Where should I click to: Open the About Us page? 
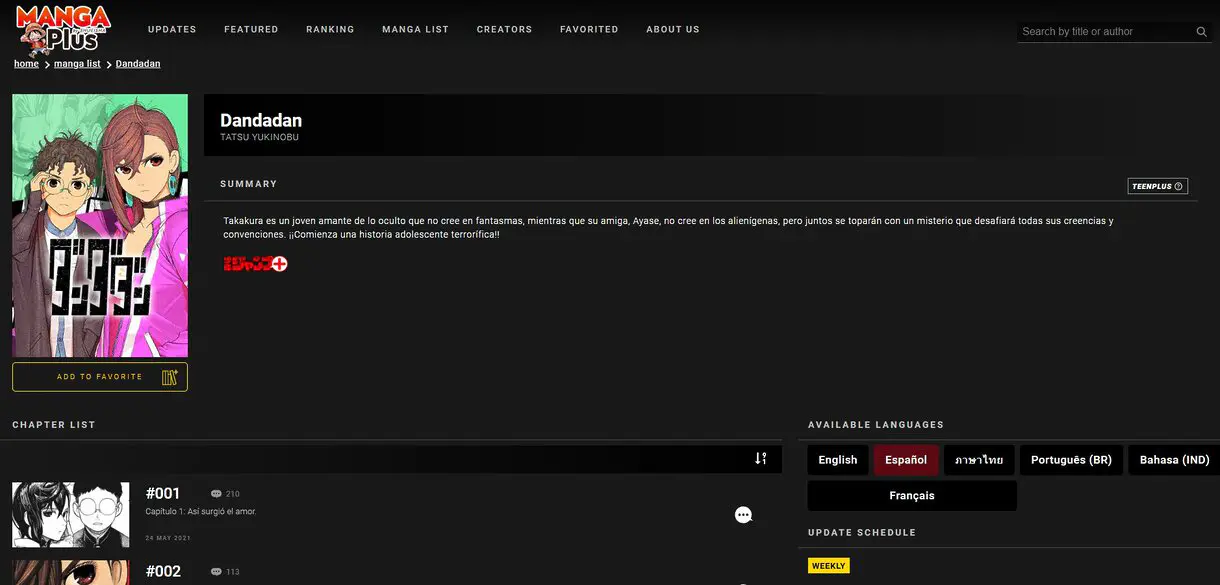click(x=673, y=30)
